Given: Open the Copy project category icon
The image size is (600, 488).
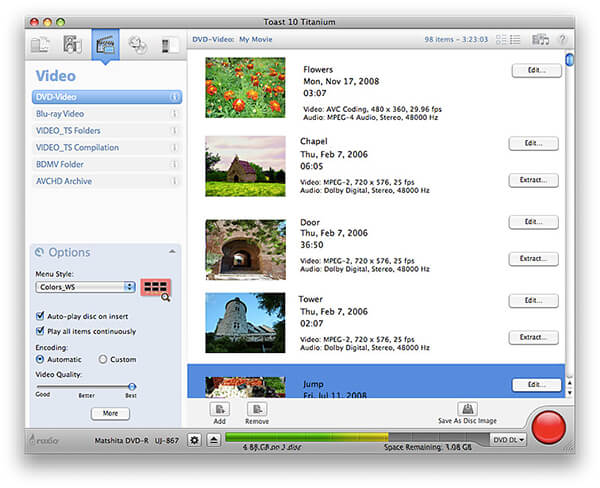Looking at the screenshot, I should coord(137,45).
